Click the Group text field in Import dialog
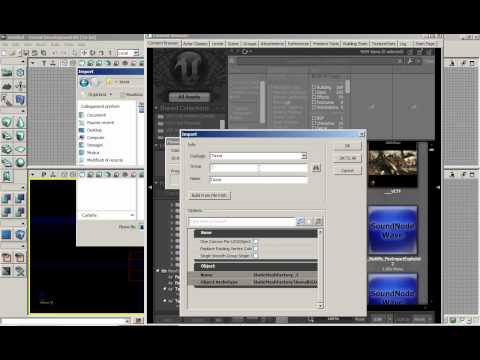This screenshot has width=480, height=360. [x=258, y=168]
